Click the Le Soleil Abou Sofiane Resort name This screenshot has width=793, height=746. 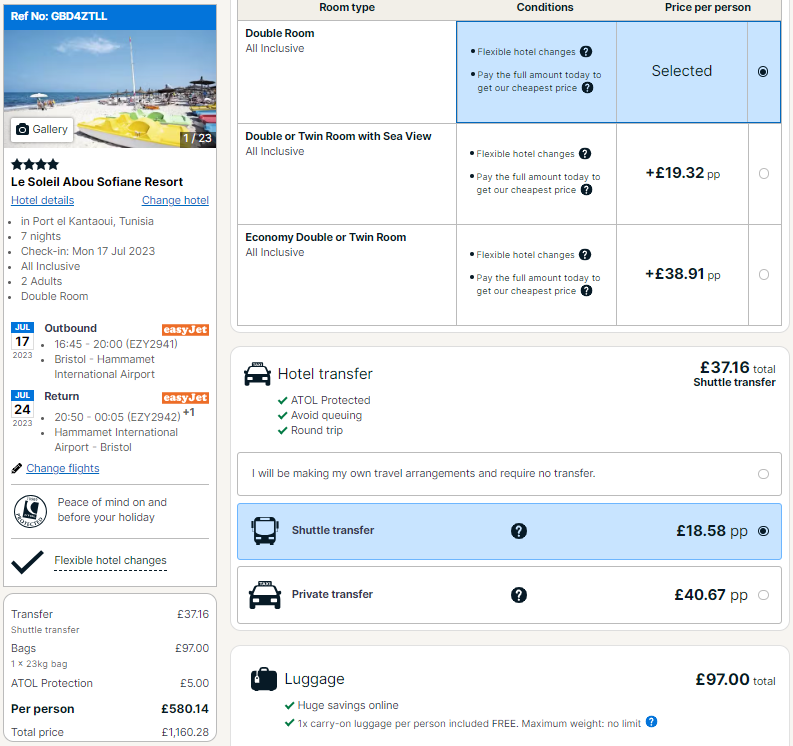[x=97, y=182]
